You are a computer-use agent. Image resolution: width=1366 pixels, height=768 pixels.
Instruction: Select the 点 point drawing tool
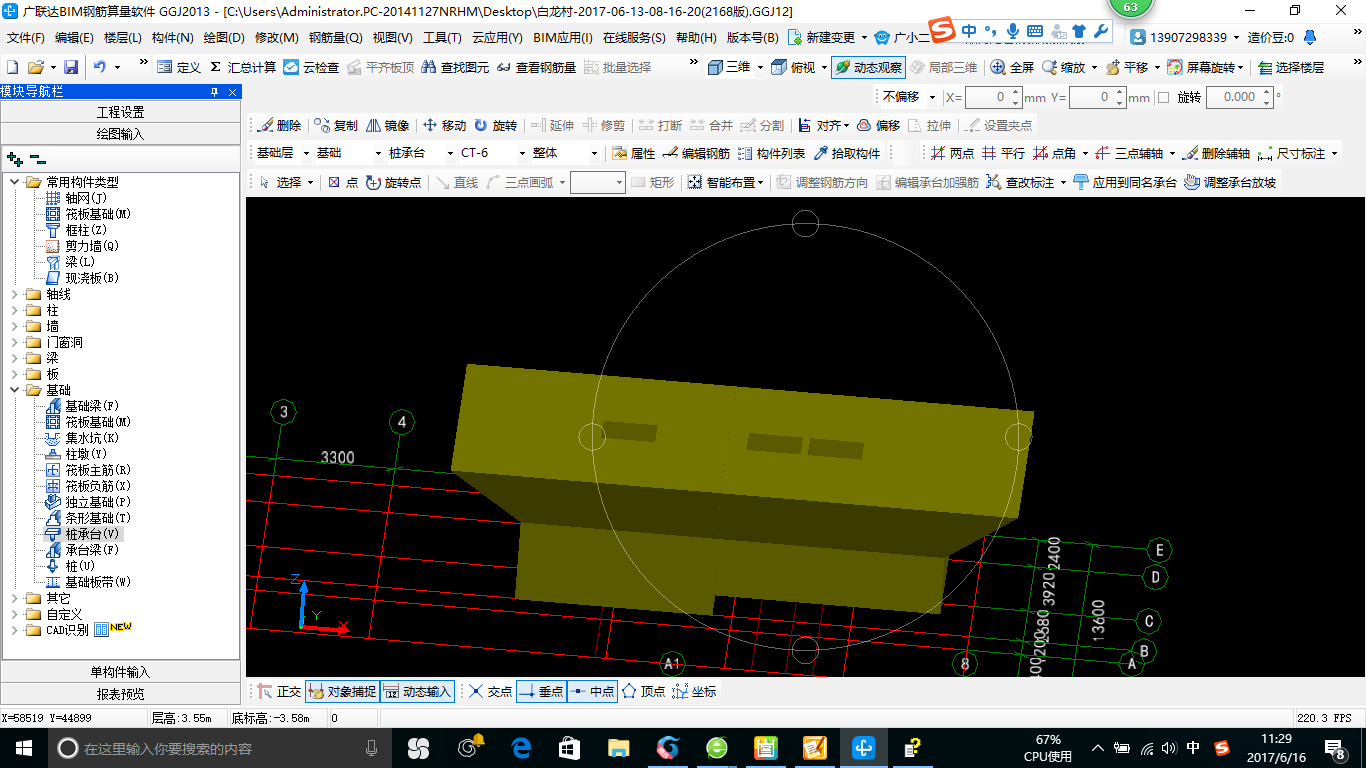coord(343,182)
